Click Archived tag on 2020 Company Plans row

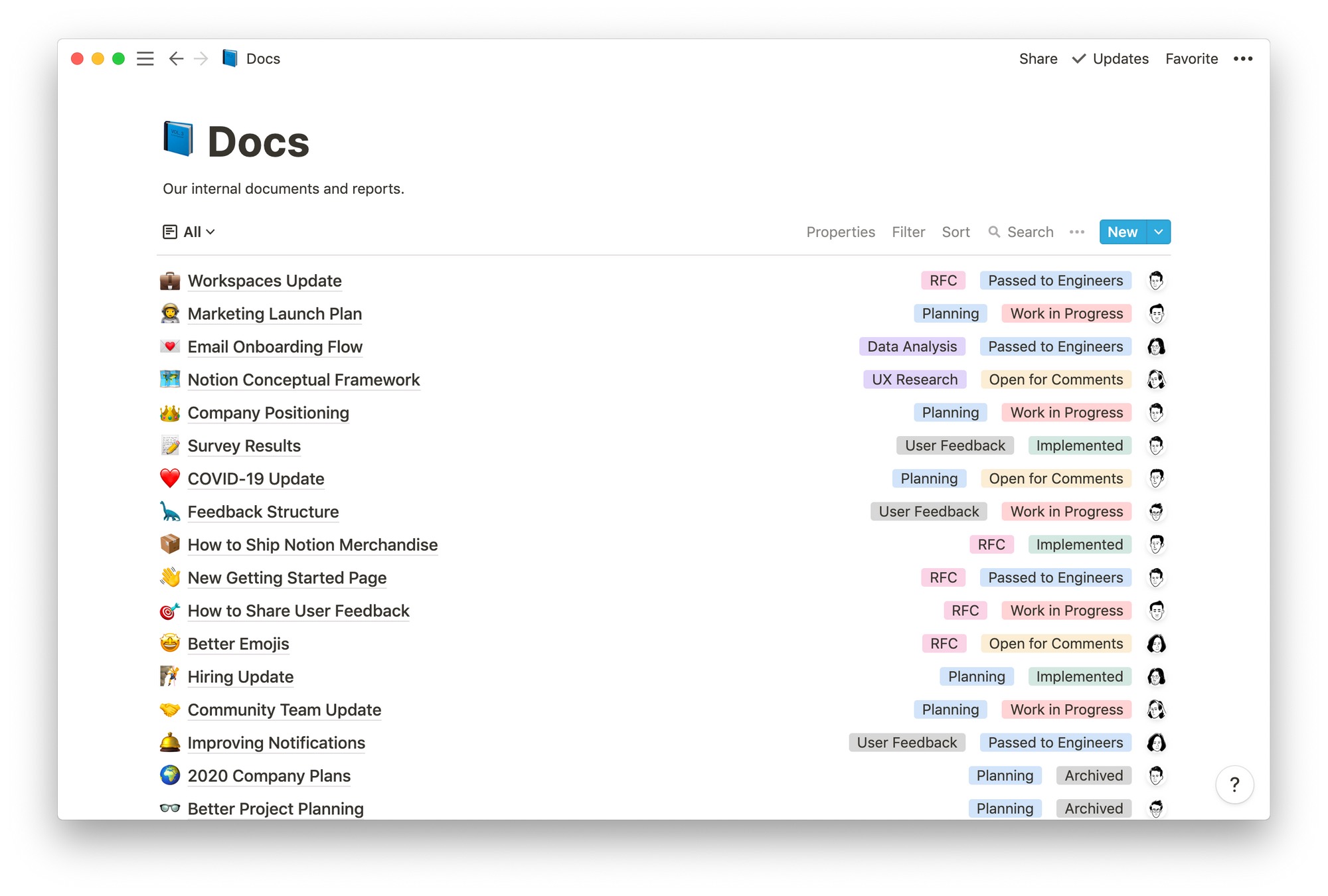[x=1094, y=775]
